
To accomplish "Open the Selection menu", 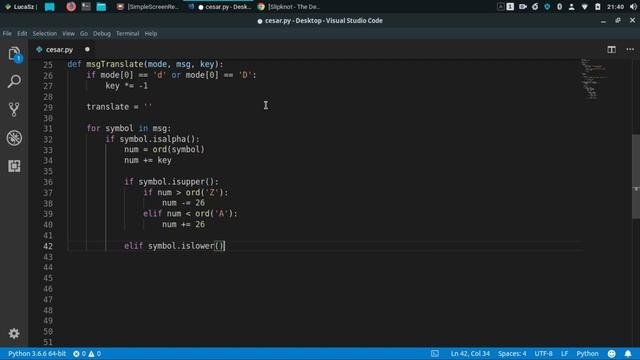I will 44,33.
